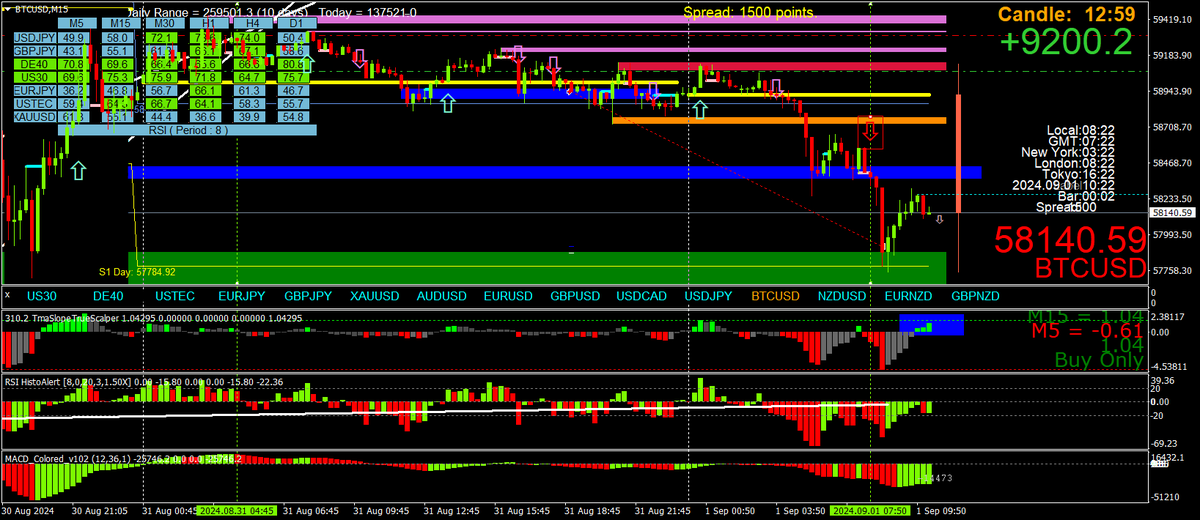Select the M15 column header in RSI table
Viewport: 1200px width, 520px height.
pyautogui.click(x=121, y=22)
